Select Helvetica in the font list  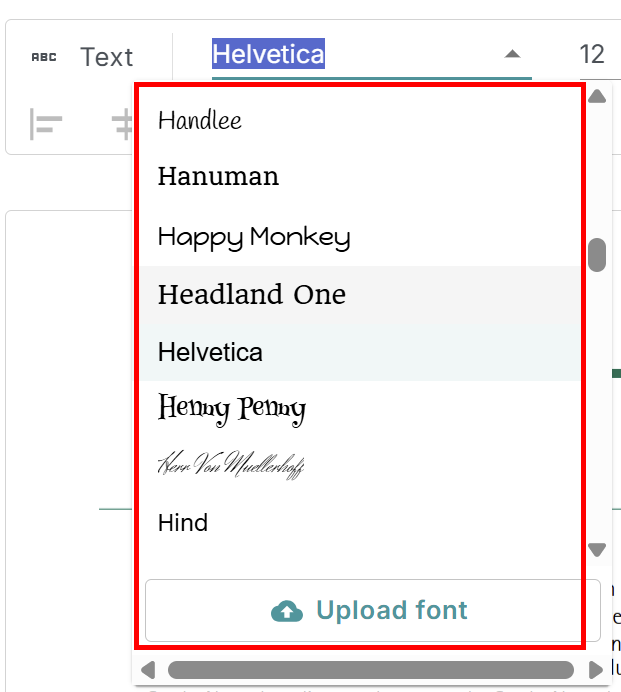click(211, 352)
